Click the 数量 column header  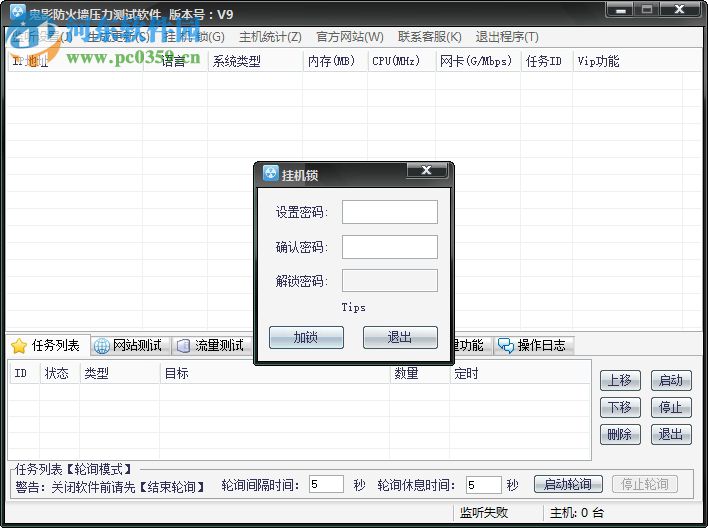[x=420, y=373]
